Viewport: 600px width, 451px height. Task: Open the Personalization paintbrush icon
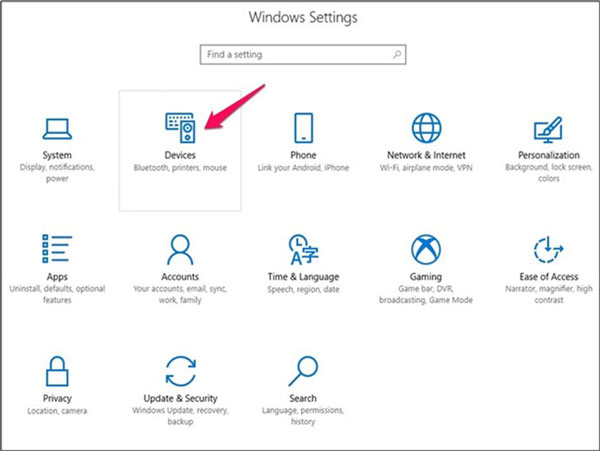point(548,130)
